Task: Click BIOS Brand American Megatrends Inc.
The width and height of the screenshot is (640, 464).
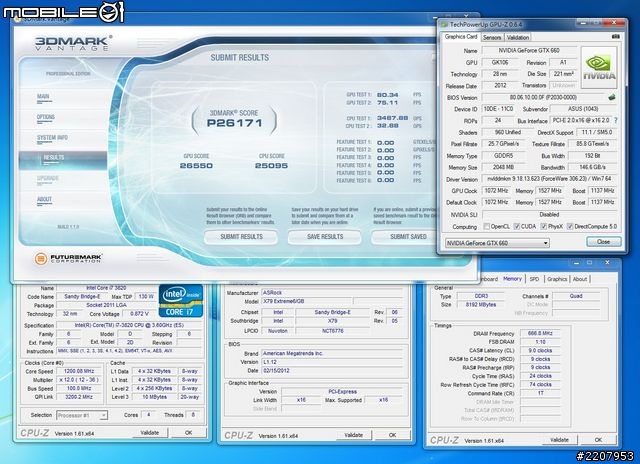Action: tap(331, 353)
